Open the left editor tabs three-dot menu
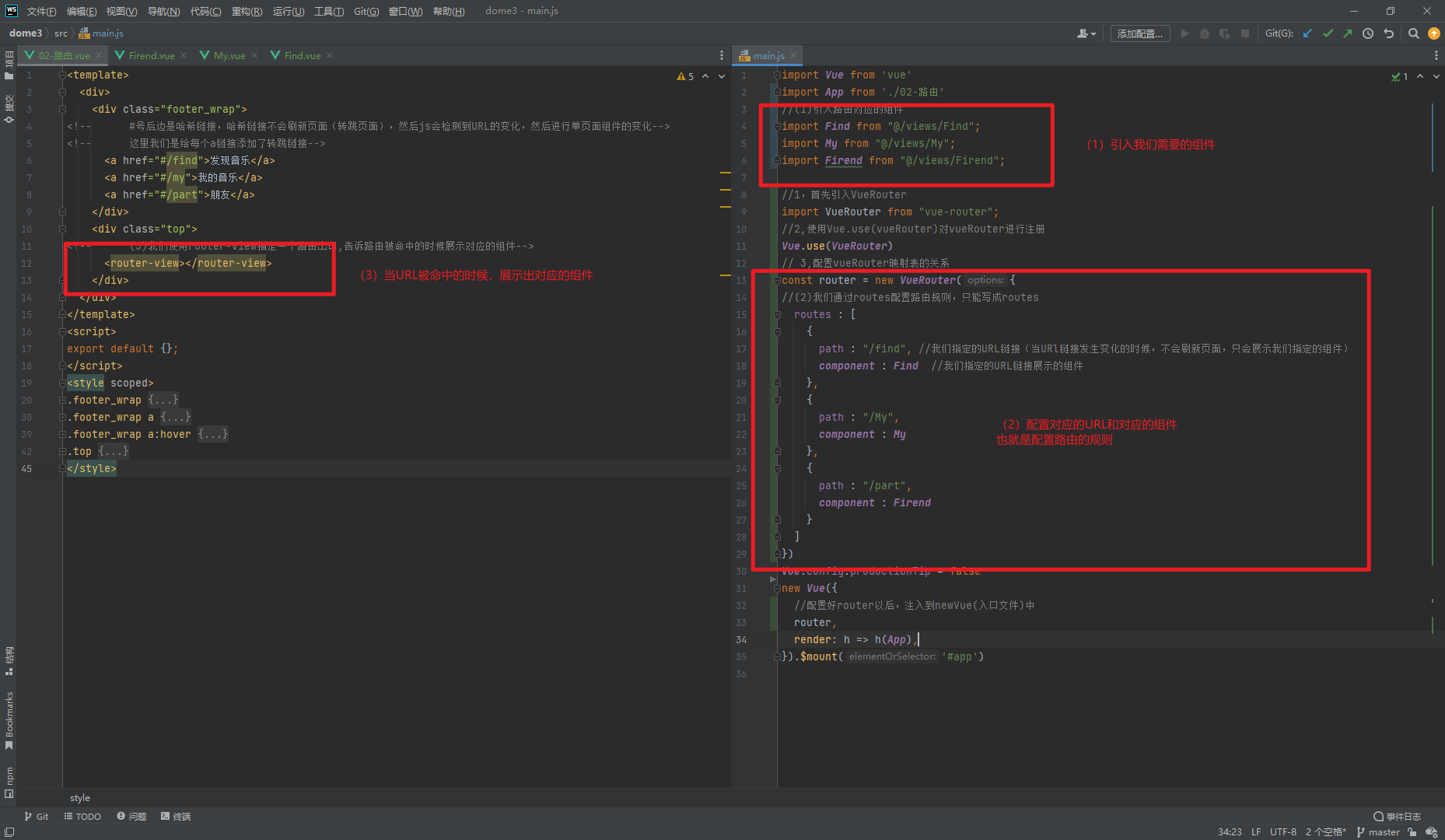The image size is (1445, 840). (x=722, y=55)
